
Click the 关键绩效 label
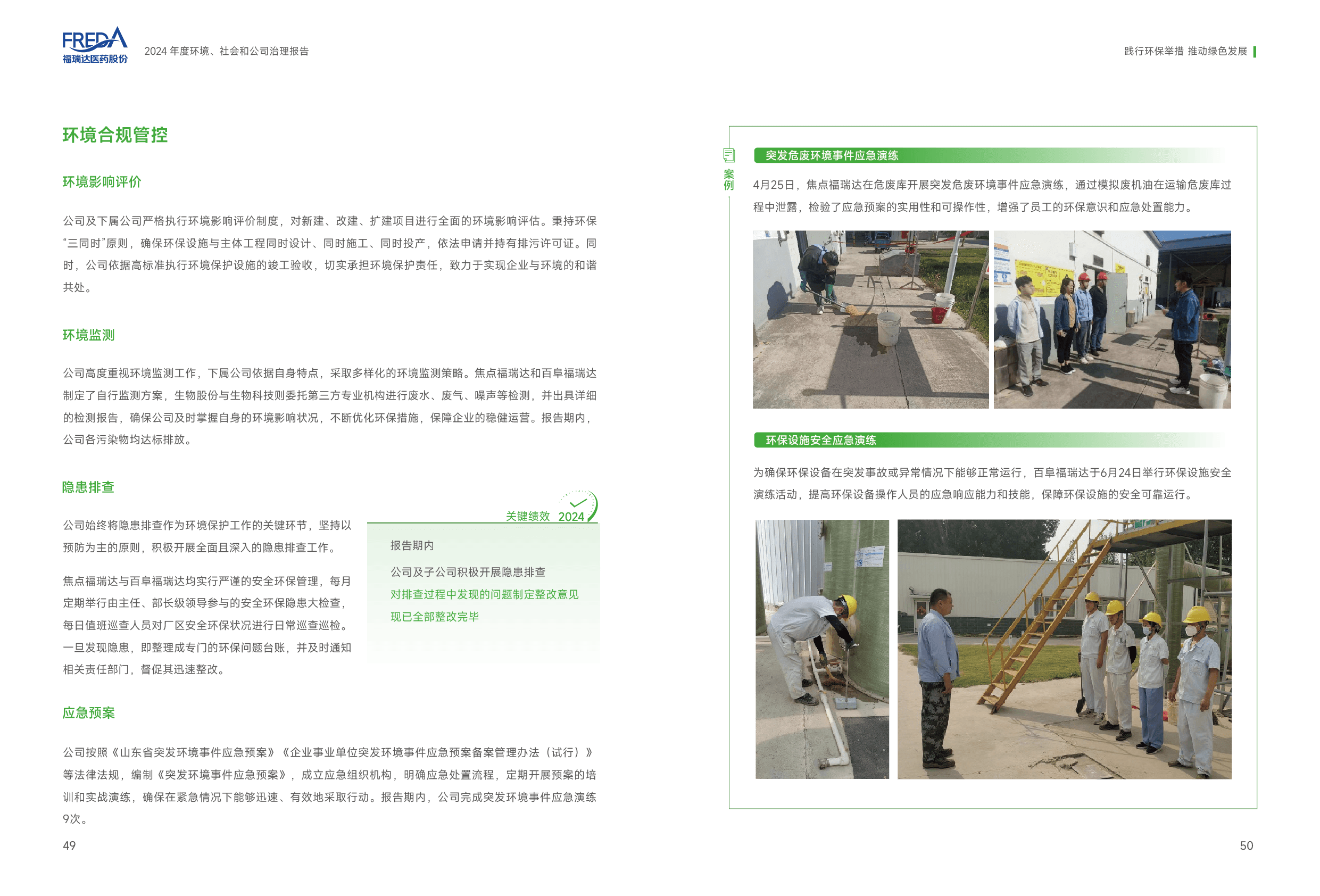pyautogui.click(x=528, y=517)
